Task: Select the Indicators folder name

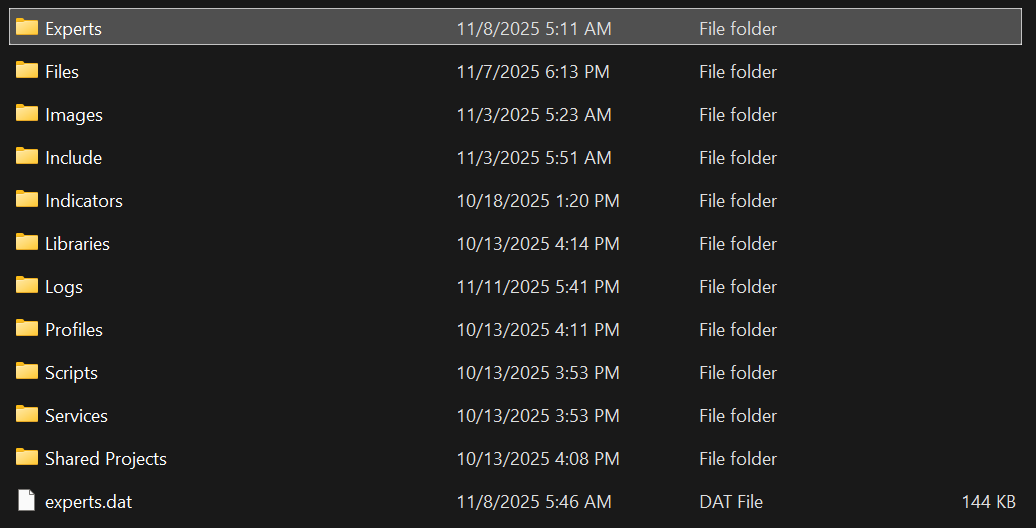Action: tap(84, 200)
